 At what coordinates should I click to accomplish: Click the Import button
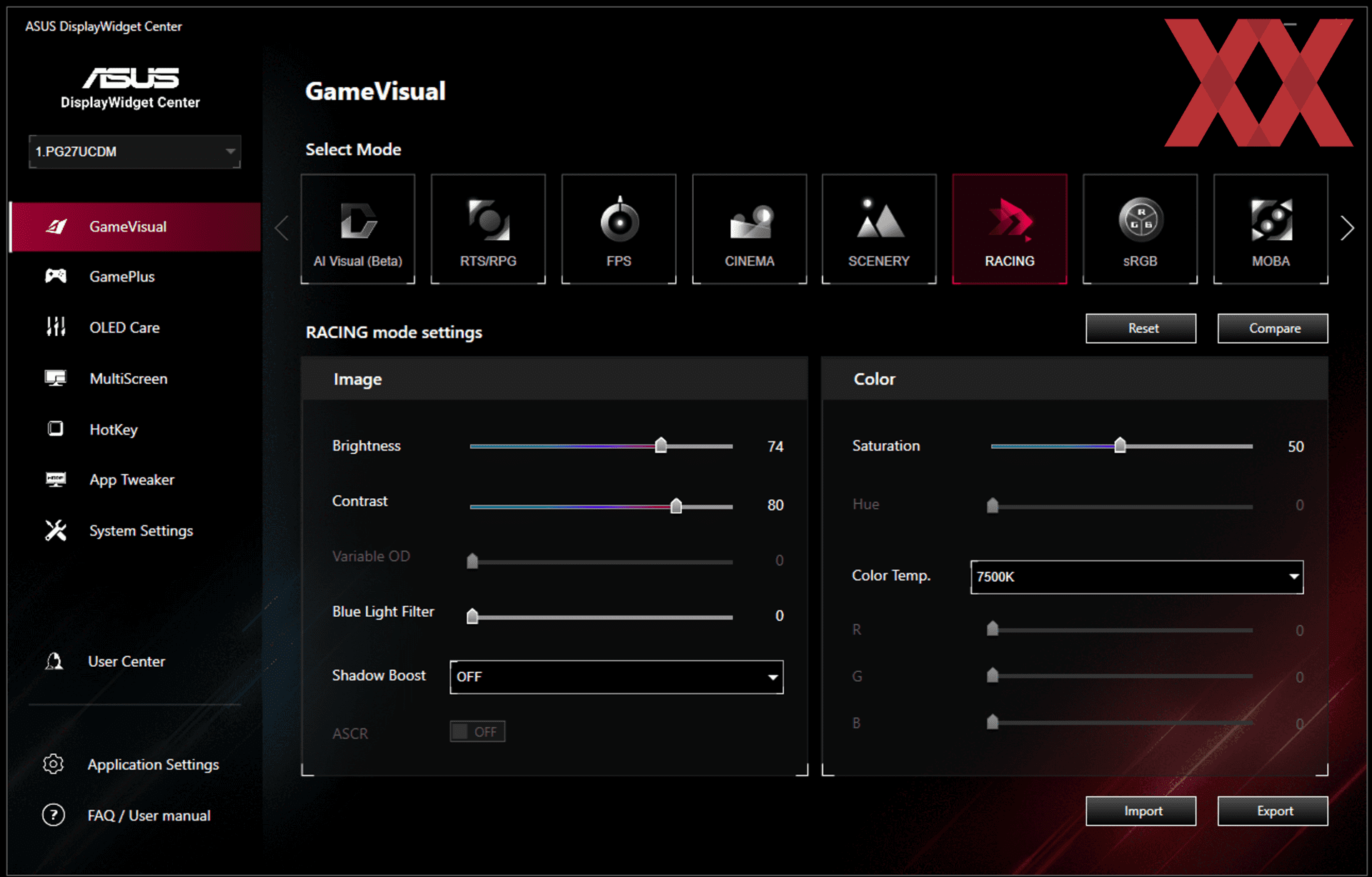(x=1140, y=811)
